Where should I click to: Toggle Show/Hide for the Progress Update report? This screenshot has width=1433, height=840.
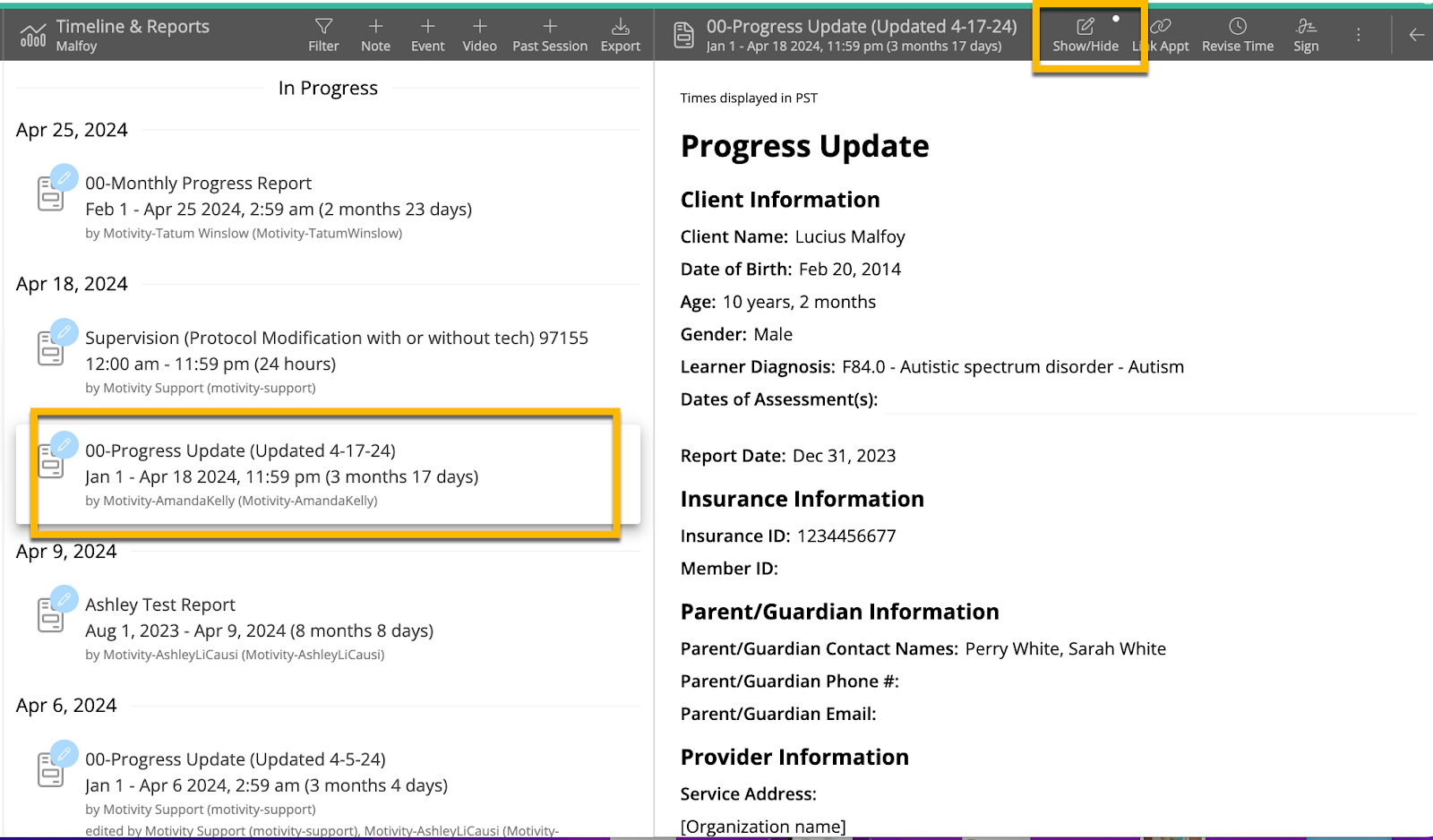pyautogui.click(x=1086, y=34)
